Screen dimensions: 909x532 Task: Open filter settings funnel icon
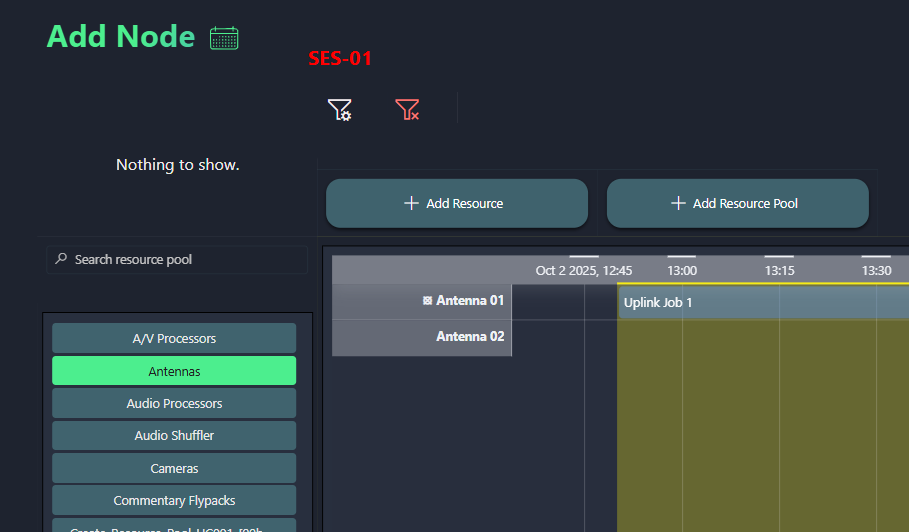tap(340, 110)
